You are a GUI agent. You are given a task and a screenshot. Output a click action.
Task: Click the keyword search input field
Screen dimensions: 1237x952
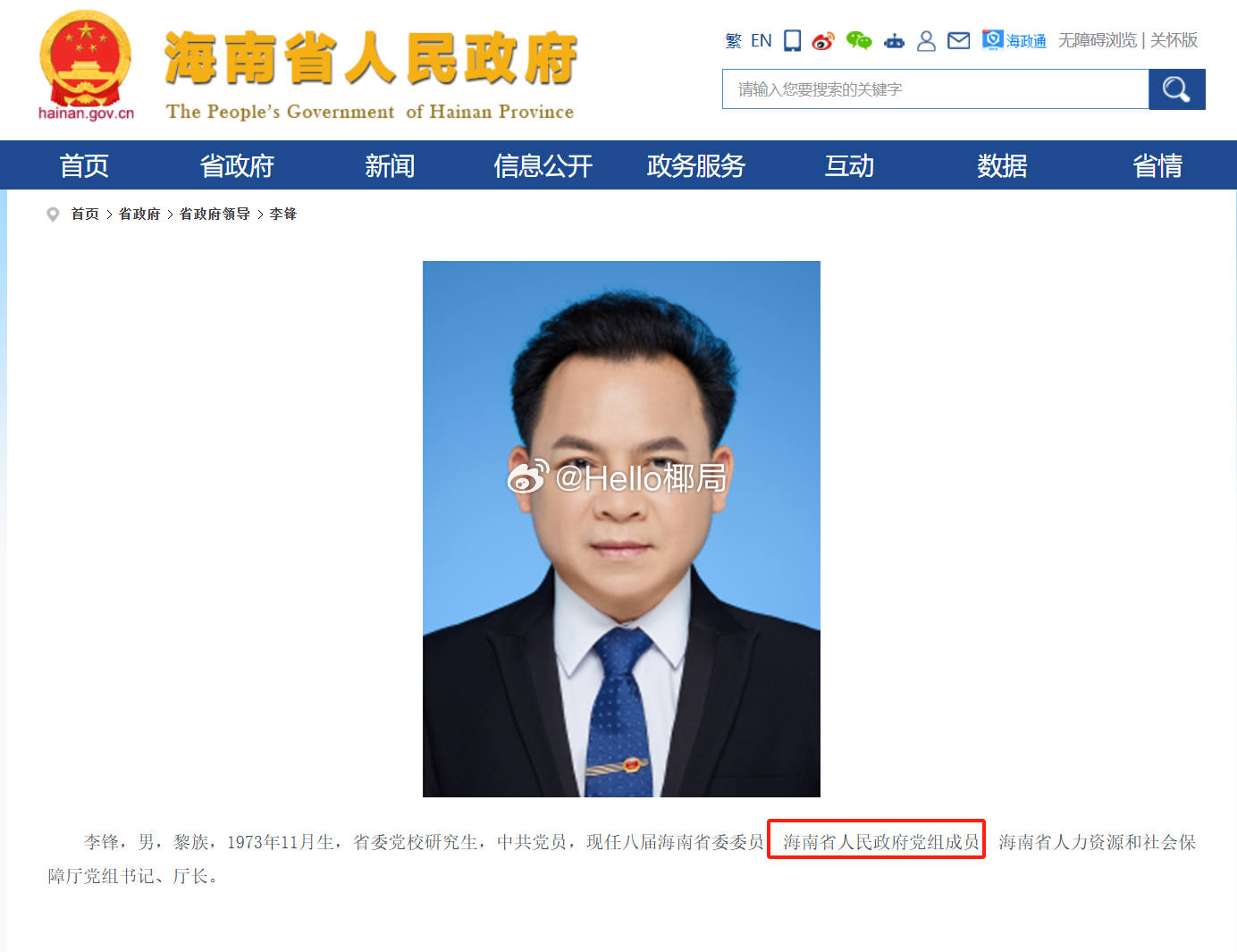point(935,89)
